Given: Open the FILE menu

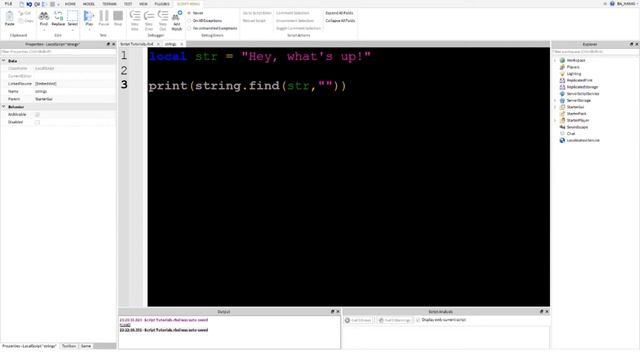Looking at the screenshot, I should click(x=8, y=4).
